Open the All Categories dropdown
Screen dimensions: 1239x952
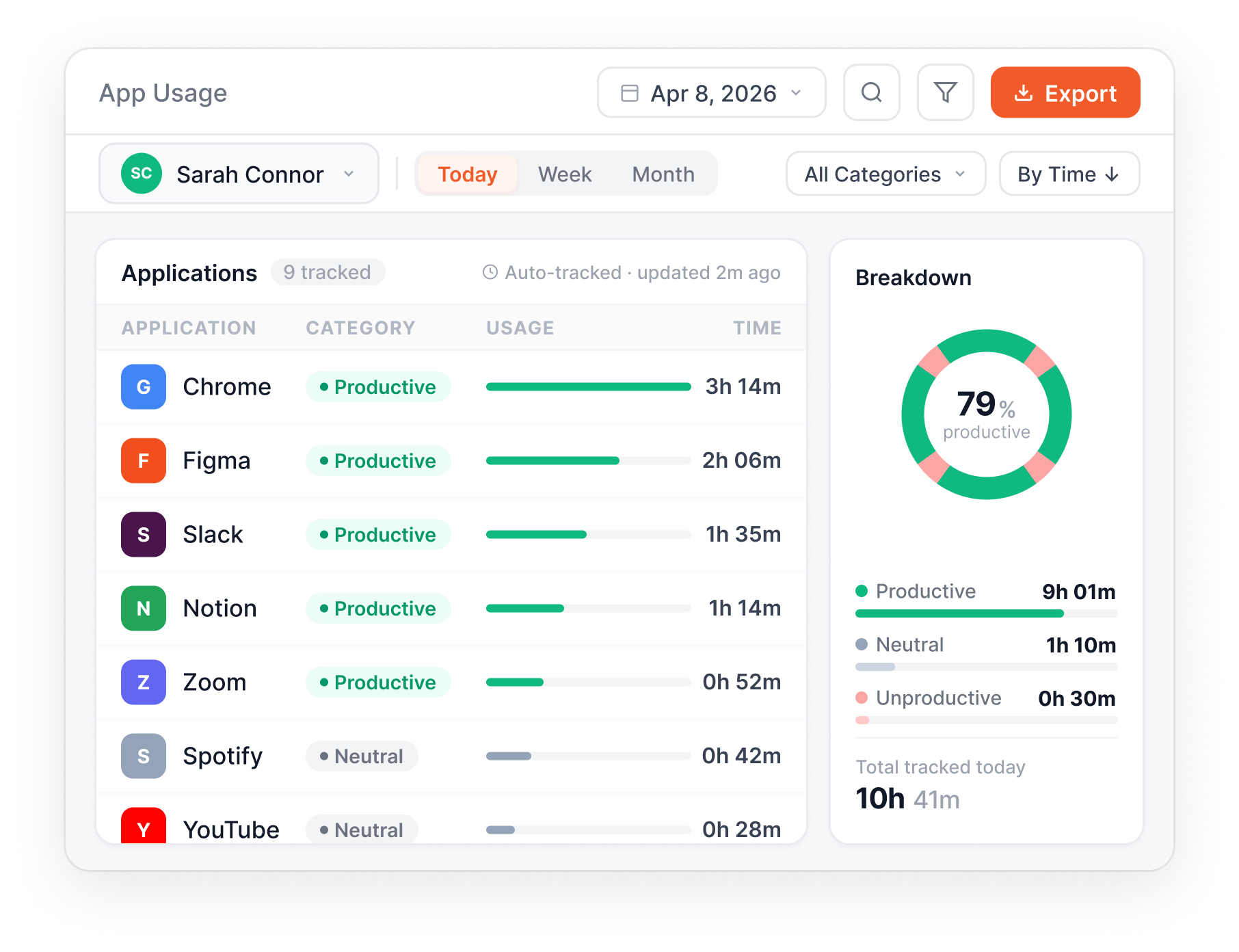[x=885, y=174]
